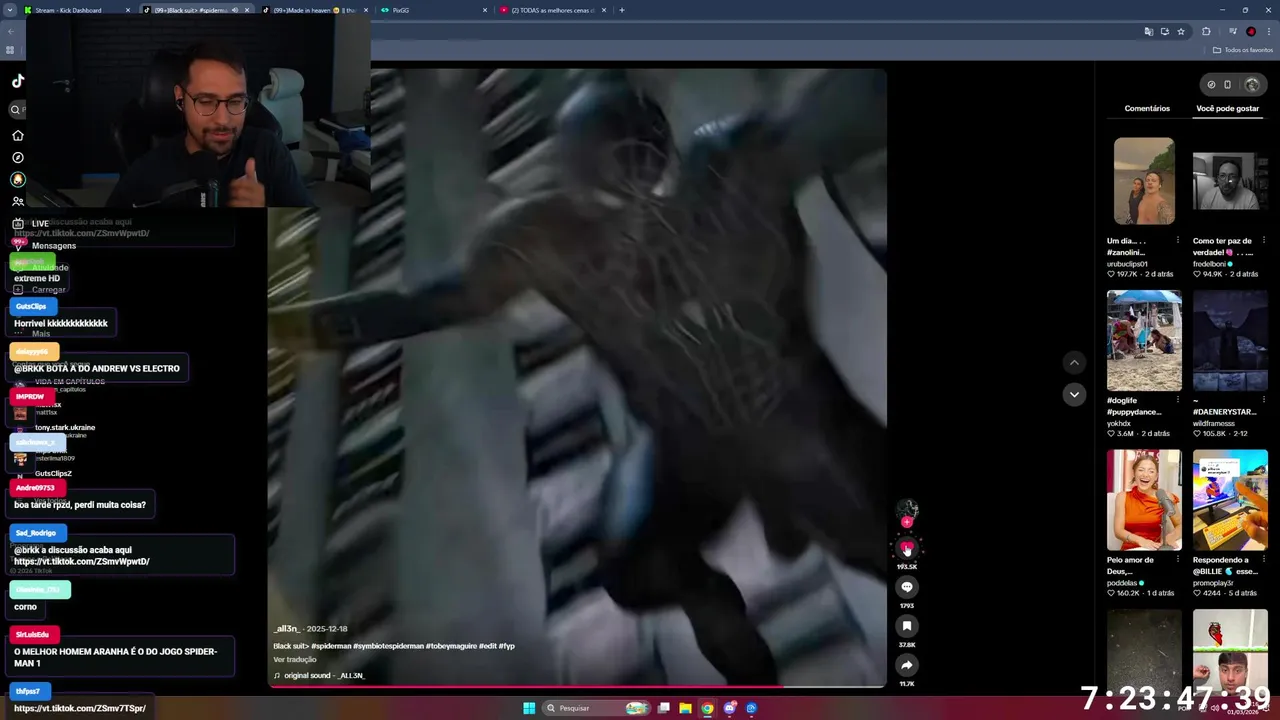Open the Todos os favoritos bookmarks folder

pyautogui.click(x=1243, y=50)
